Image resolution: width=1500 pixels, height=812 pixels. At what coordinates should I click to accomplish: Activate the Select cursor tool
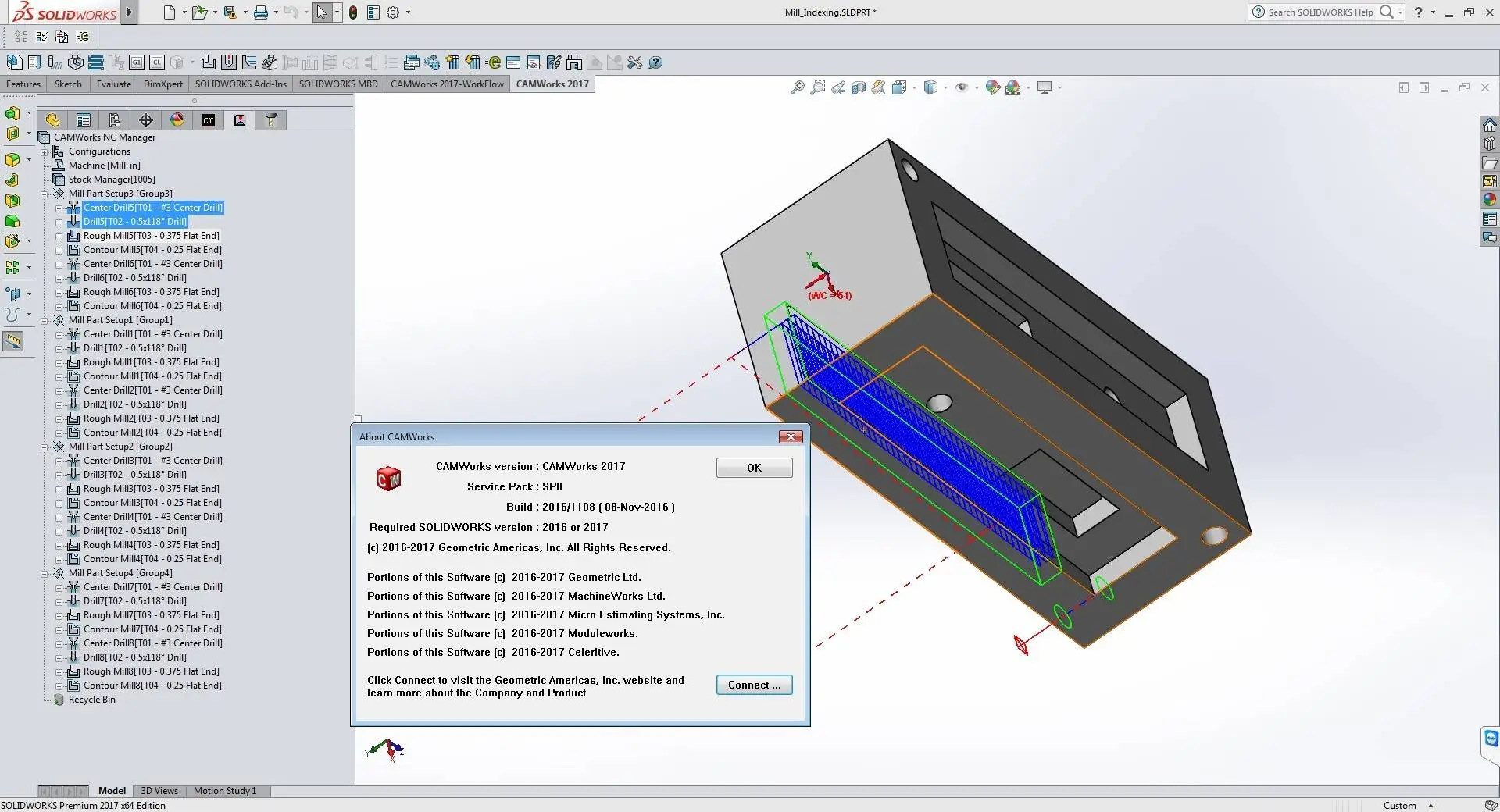322,12
